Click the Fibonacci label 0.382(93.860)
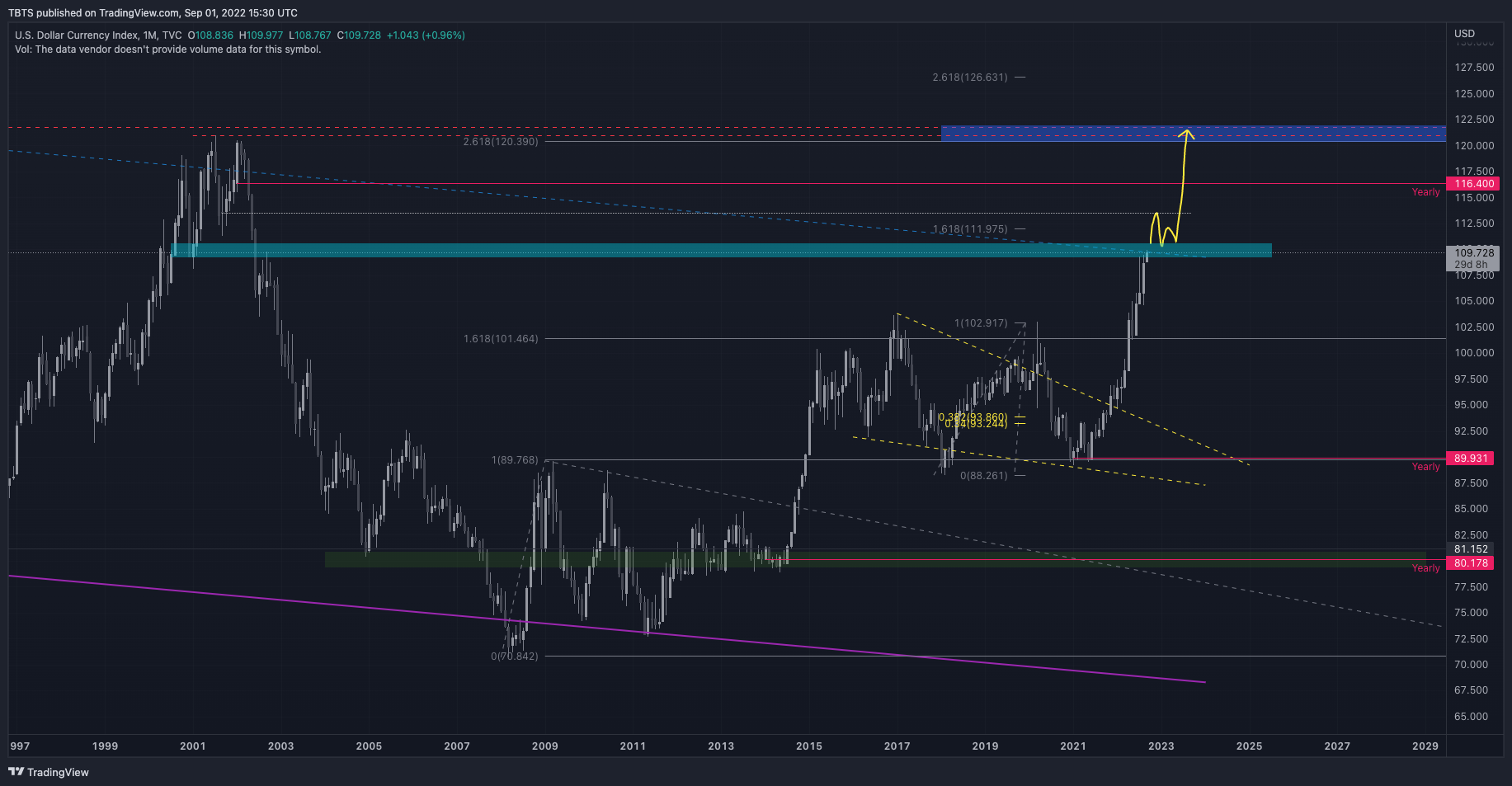Image resolution: width=1512 pixels, height=786 pixels. (973, 417)
